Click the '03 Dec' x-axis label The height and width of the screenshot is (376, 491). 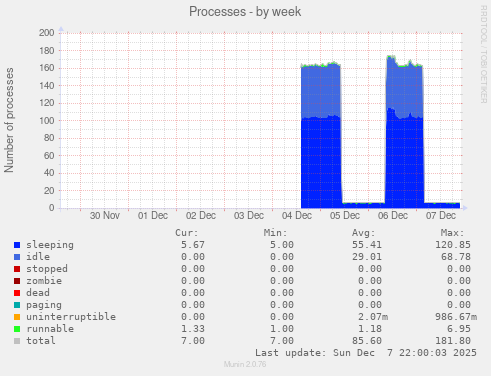pos(249,216)
